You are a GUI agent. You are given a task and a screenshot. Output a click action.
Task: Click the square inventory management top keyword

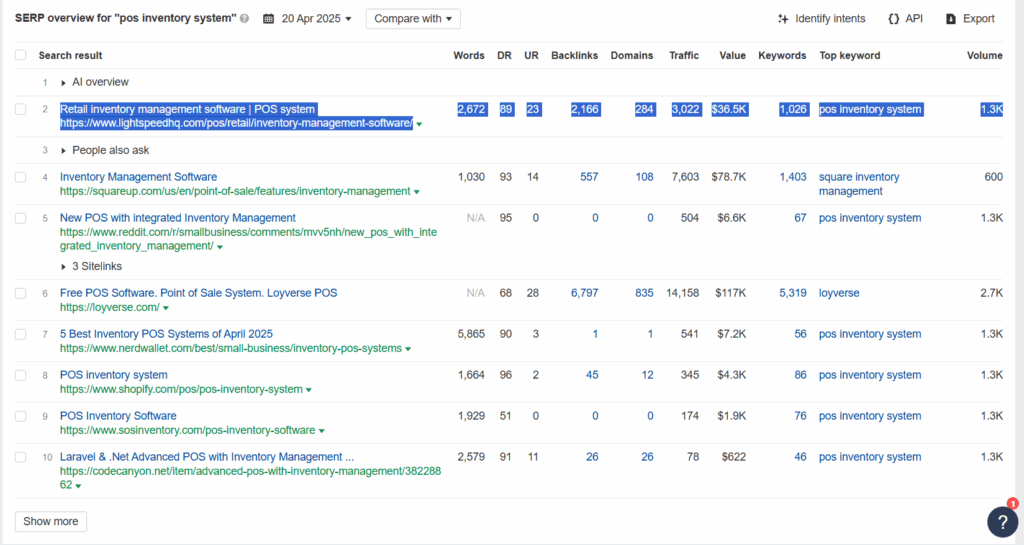tap(859, 184)
